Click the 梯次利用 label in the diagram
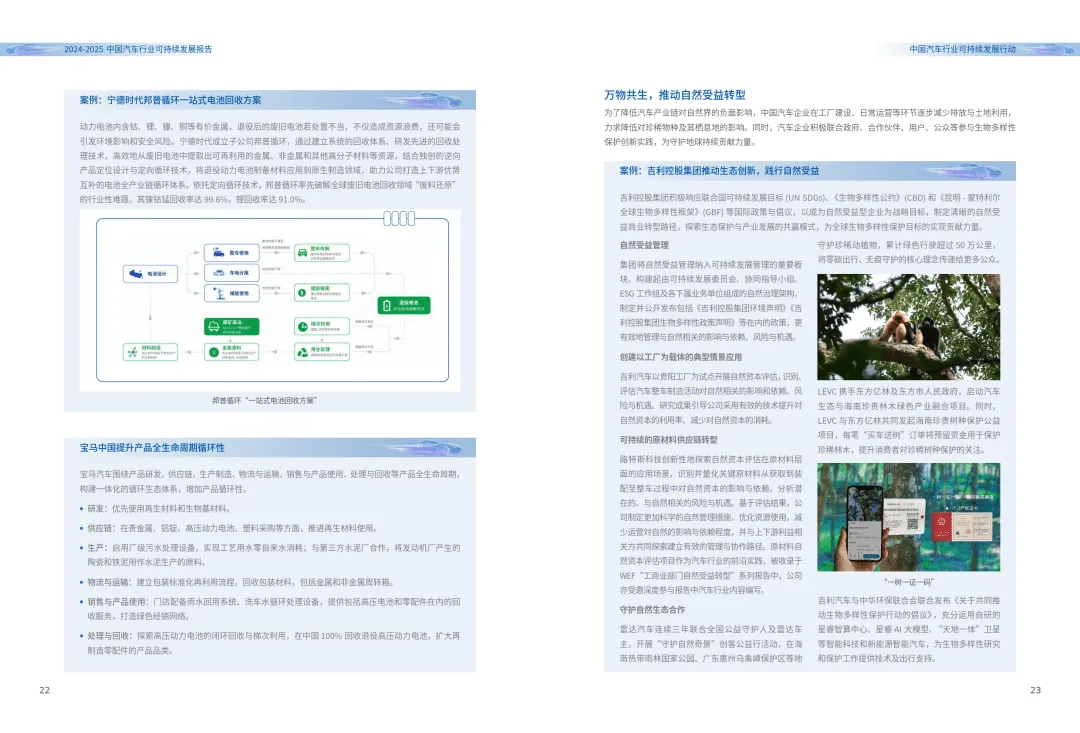Viewport: 1080px width, 733px height. 320,324
